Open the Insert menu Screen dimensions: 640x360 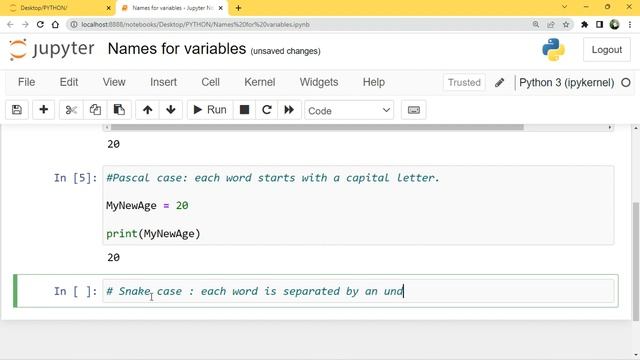(x=163, y=82)
